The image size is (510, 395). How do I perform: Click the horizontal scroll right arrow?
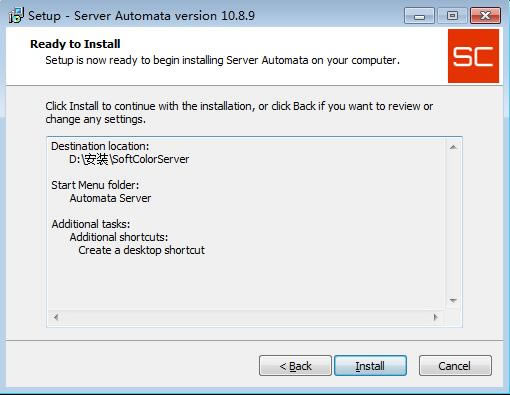point(435,317)
